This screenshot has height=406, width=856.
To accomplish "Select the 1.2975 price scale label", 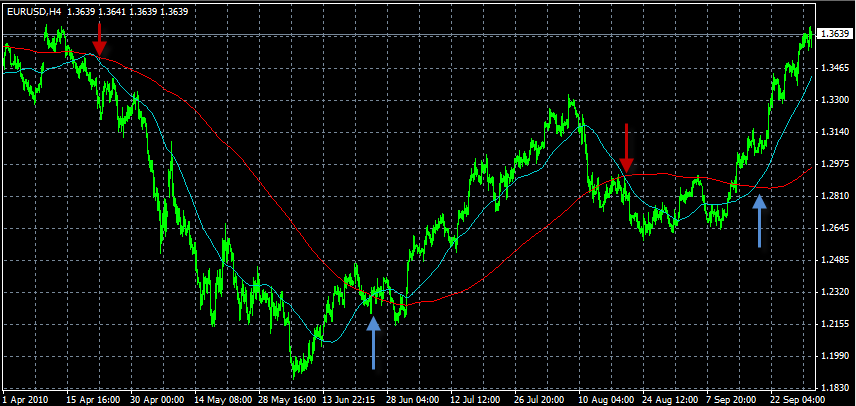I will coord(834,164).
